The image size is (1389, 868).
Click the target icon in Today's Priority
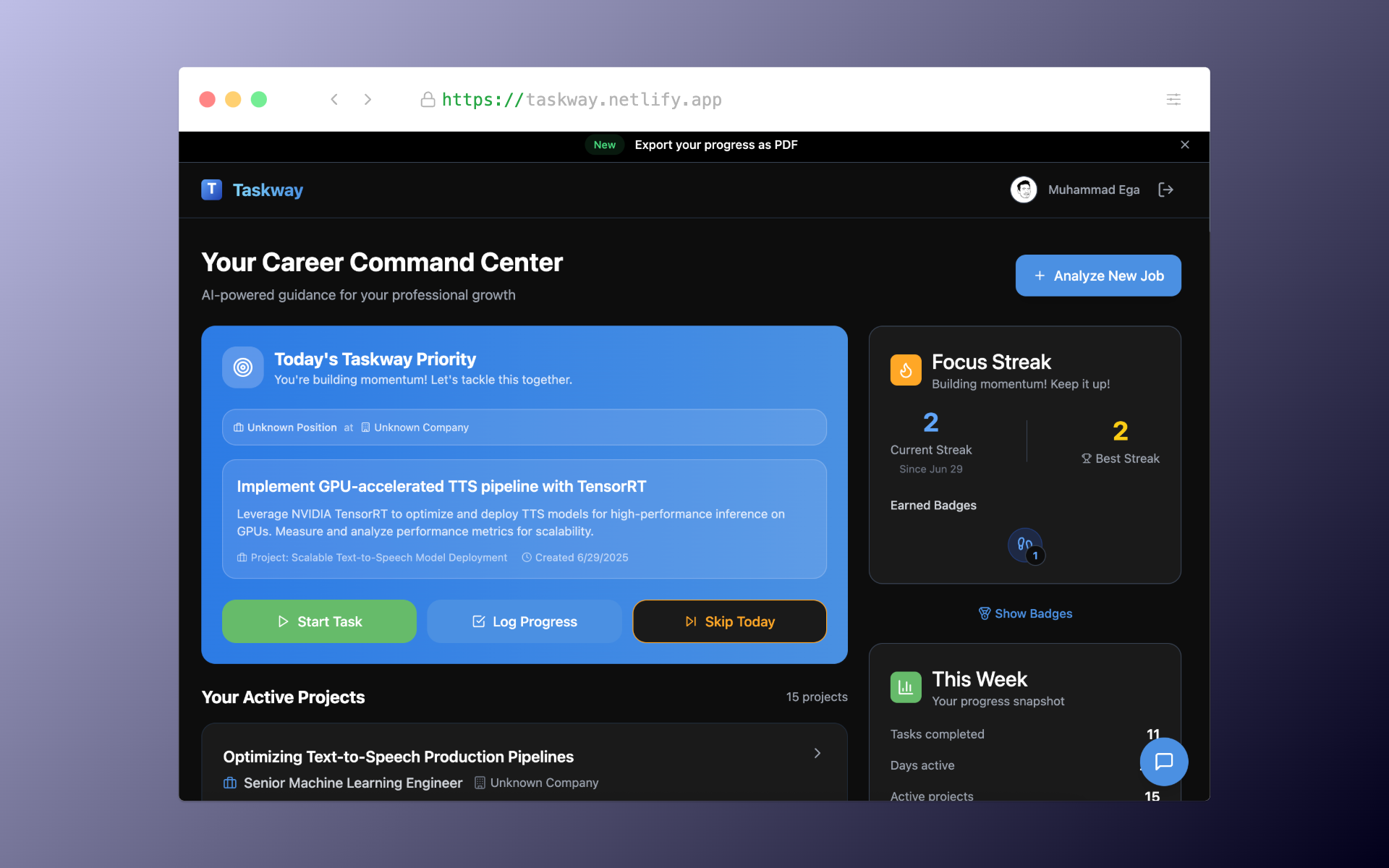tap(243, 367)
